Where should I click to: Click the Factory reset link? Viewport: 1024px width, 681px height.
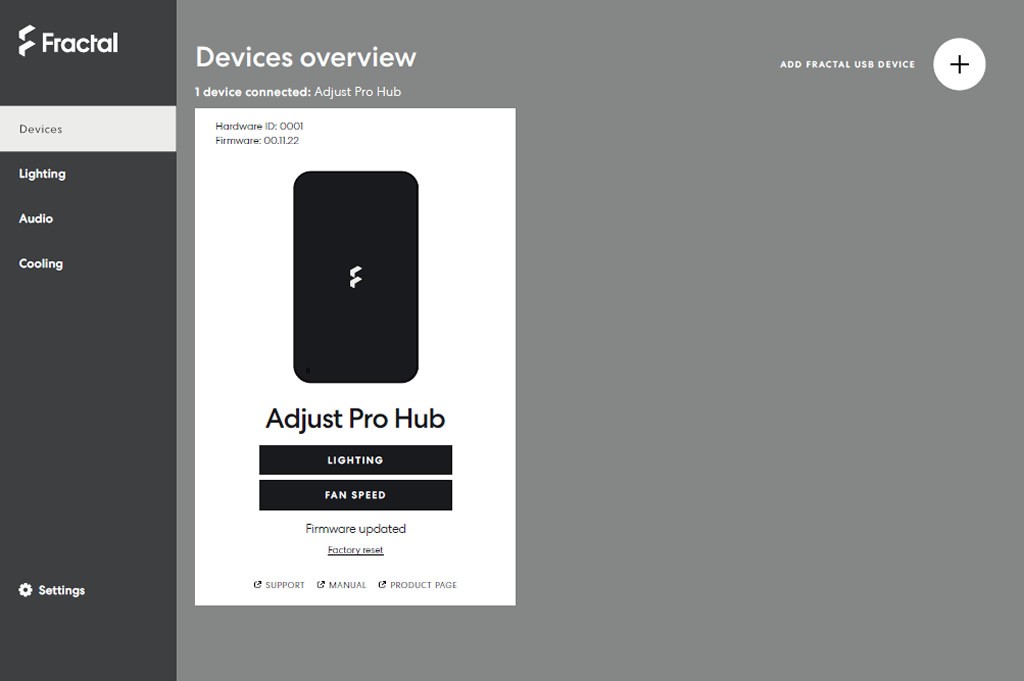point(355,550)
